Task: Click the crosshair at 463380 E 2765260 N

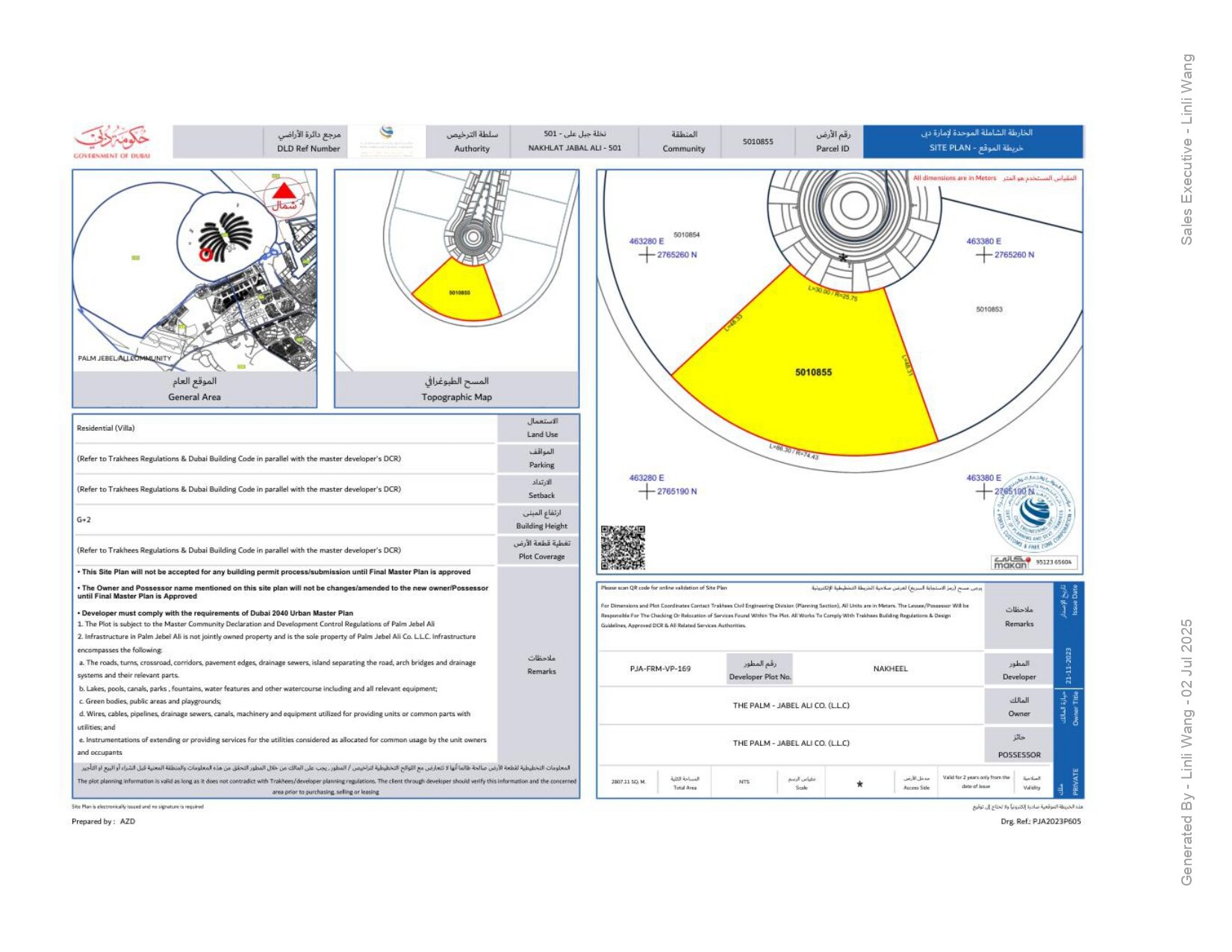Action: click(x=984, y=255)
